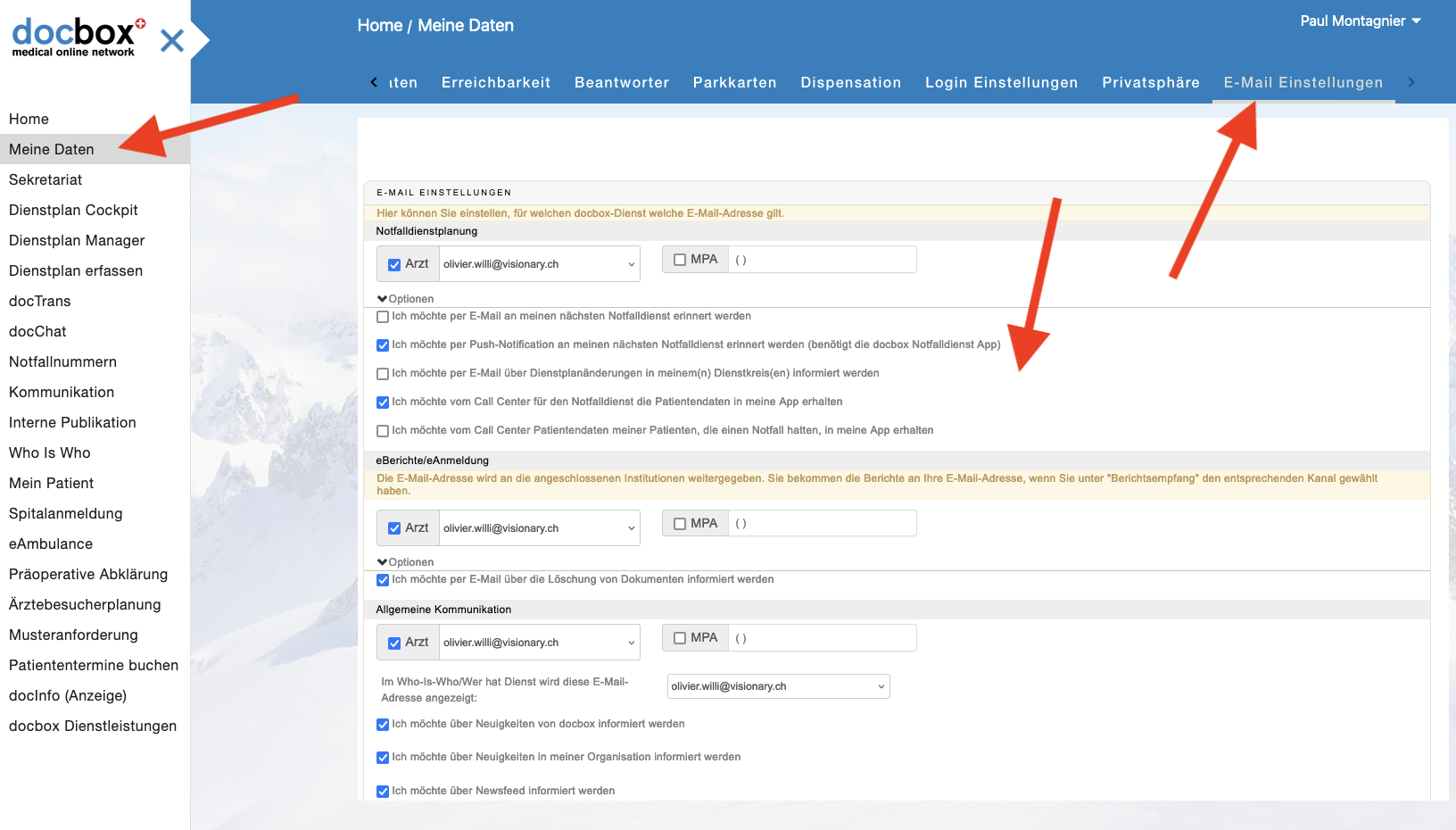
Task: Uncheck push notification reminder for Notfalldienst
Action: (383, 345)
